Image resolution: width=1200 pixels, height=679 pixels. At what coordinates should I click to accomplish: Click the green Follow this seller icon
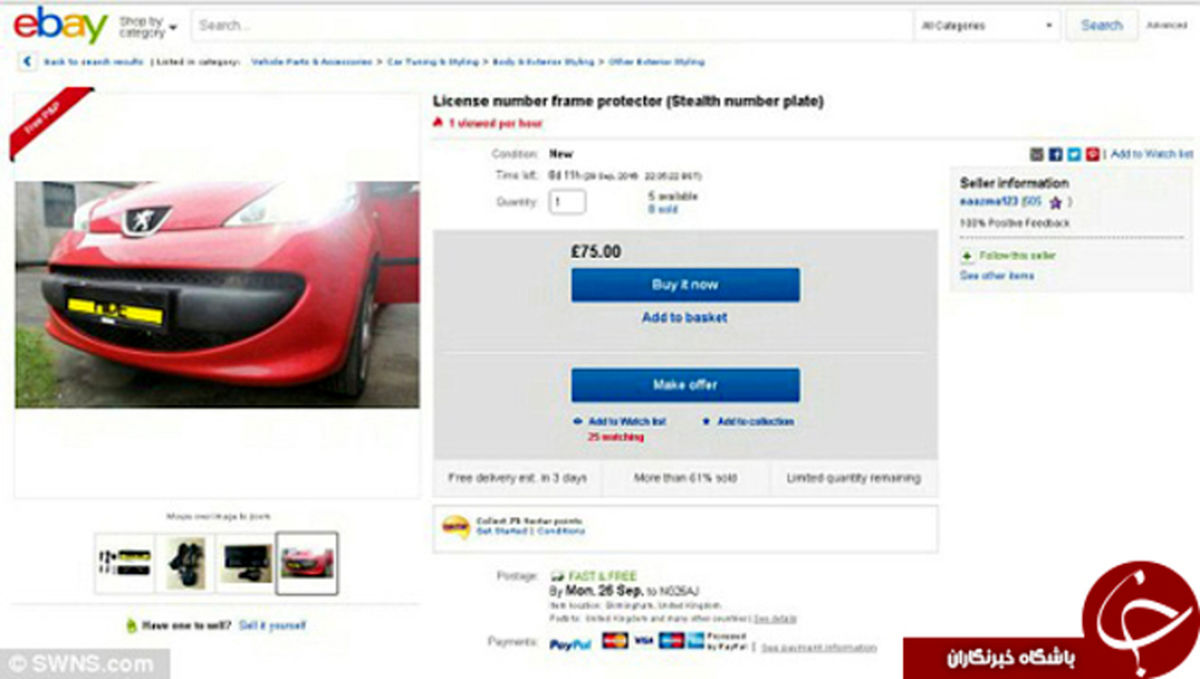[x=967, y=256]
